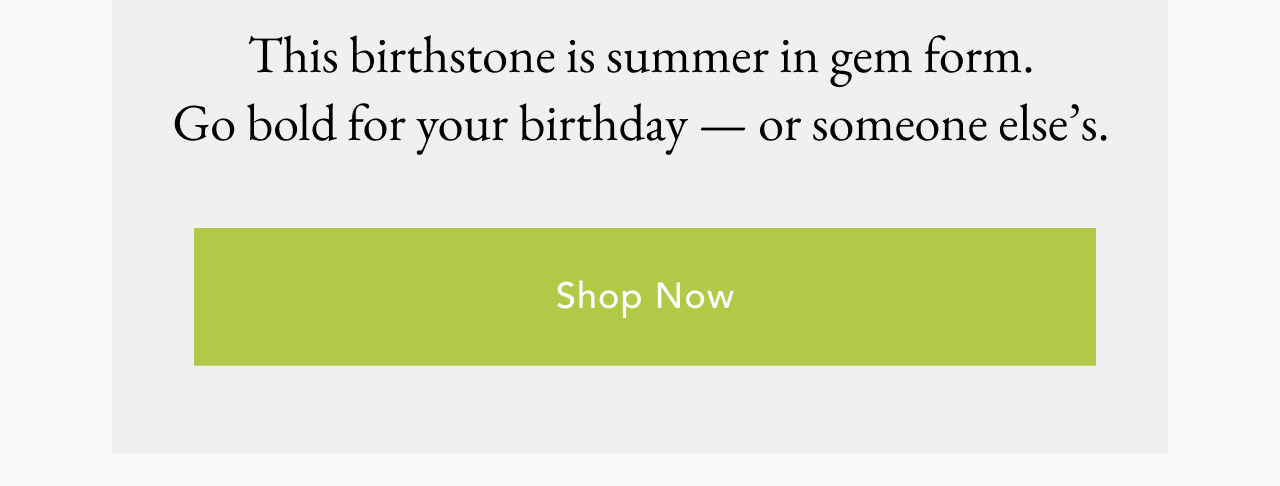The width and height of the screenshot is (1280, 486).
Task: Click the green area right of 'Shop Now'
Action: point(915,297)
